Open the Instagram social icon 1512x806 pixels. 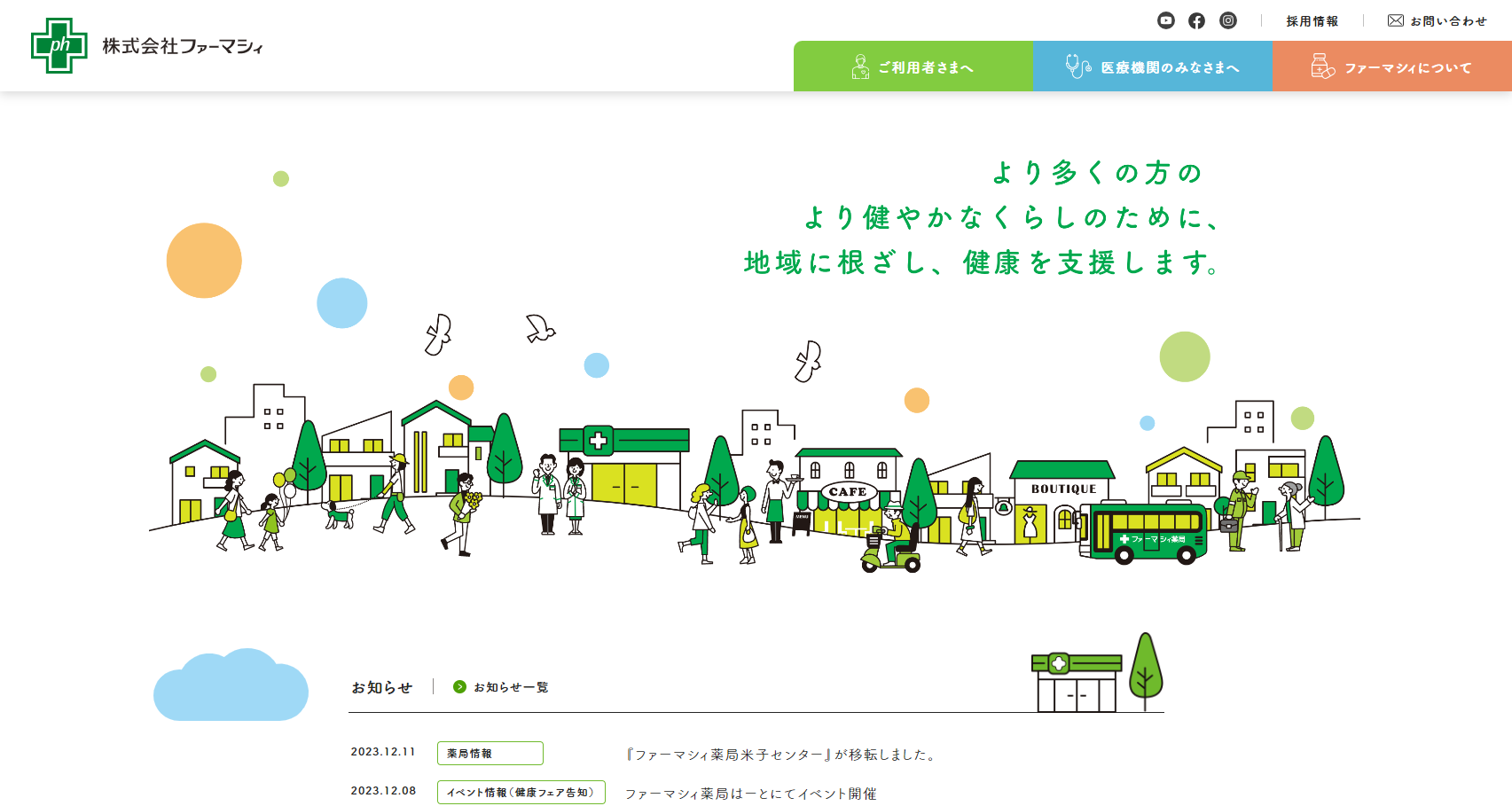click(1227, 20)
